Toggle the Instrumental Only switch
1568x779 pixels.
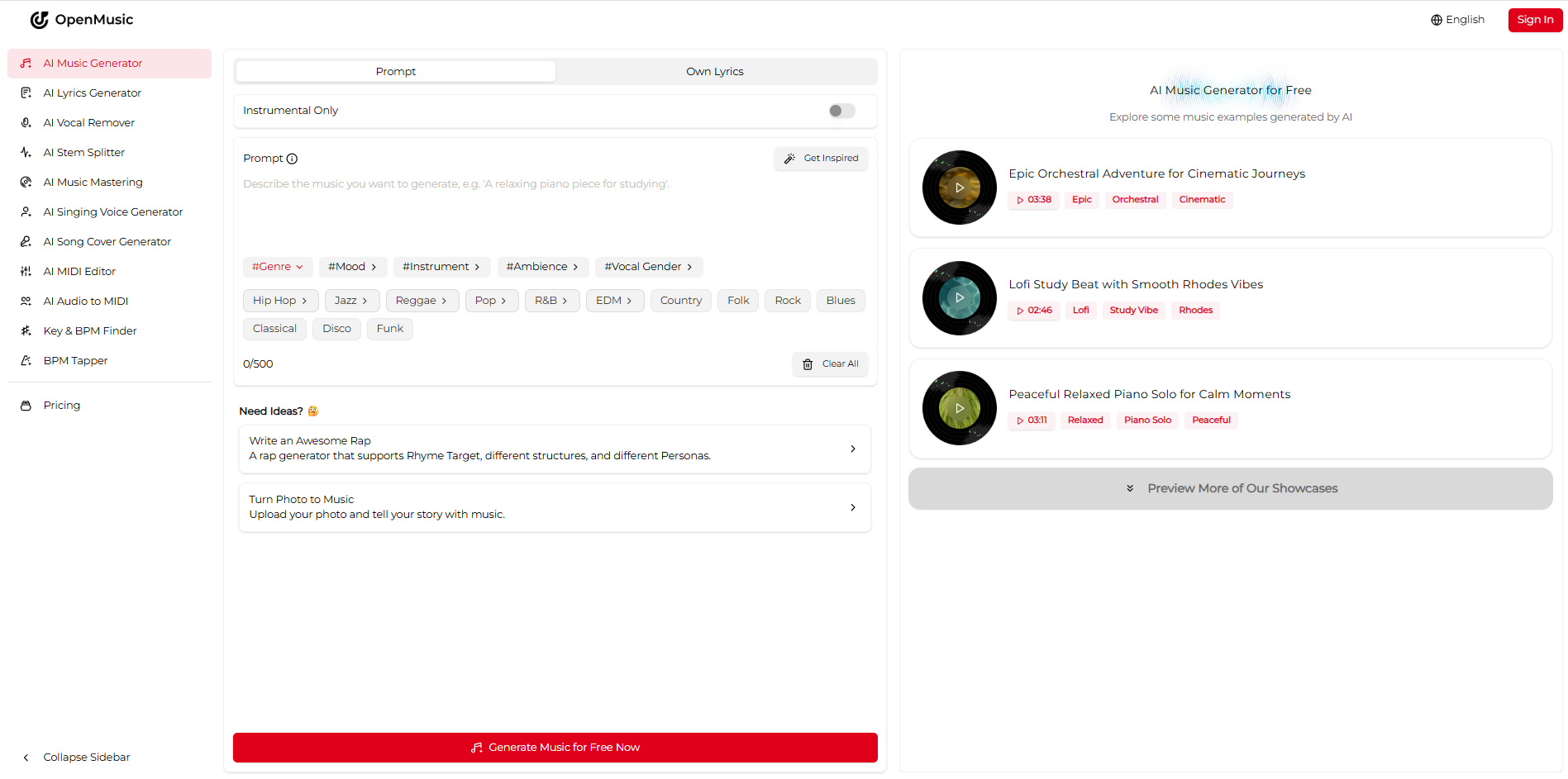(x=841, y=111)
